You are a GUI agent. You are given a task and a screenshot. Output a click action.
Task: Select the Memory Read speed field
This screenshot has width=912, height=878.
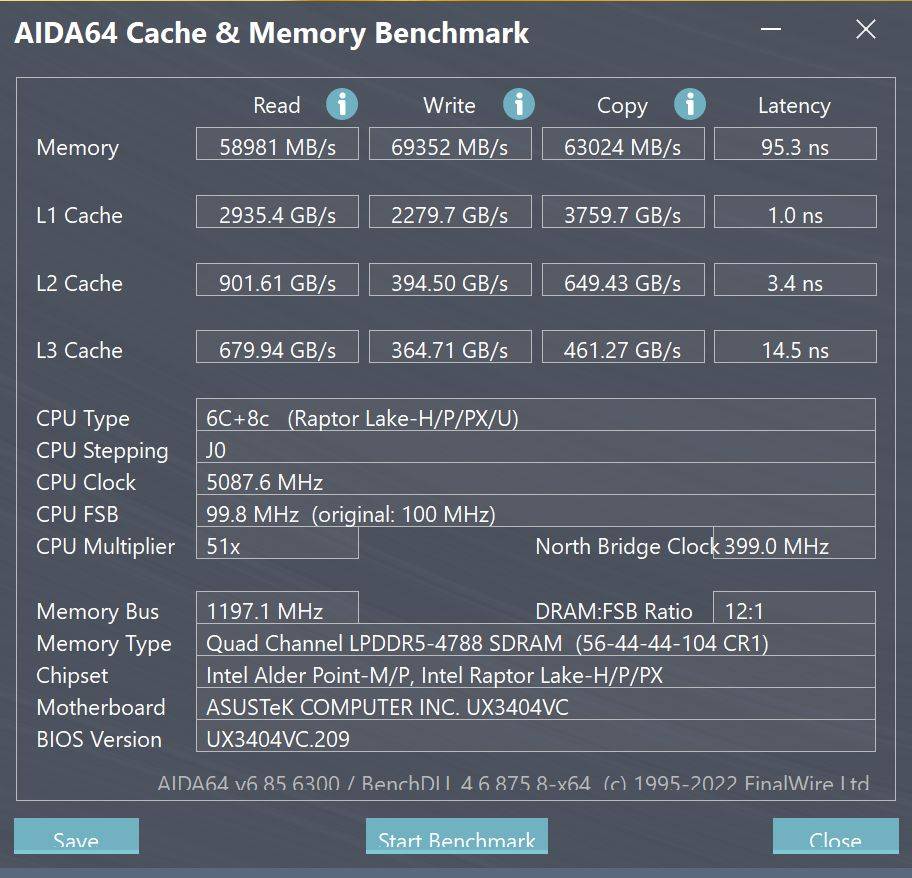(x=277, y=146)
